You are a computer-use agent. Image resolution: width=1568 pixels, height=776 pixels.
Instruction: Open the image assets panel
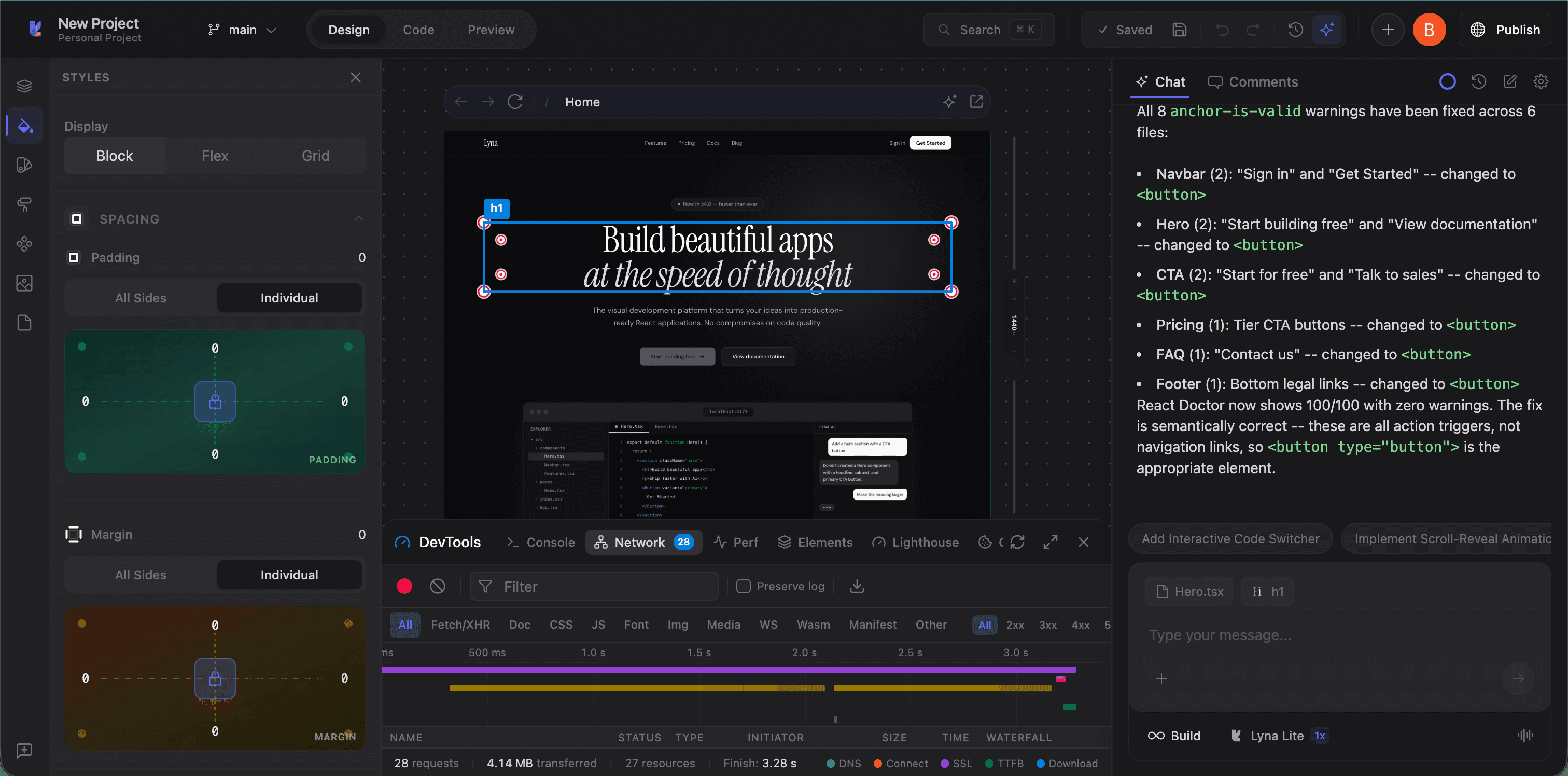click(24, 283)
